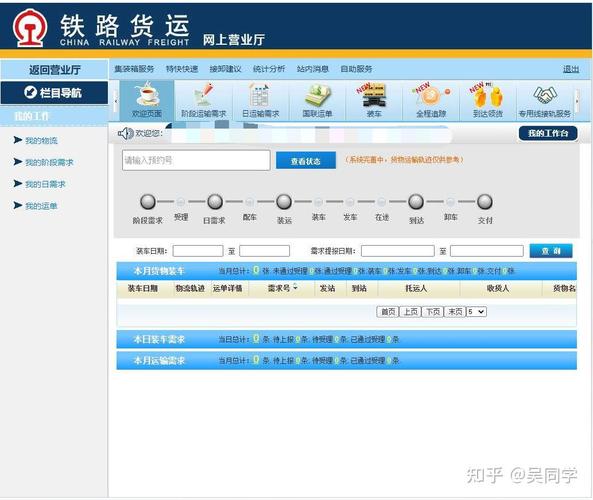Screen dimensions: 593x500
Task: Focus the 需求提报日期 end date field
Action: tap(487, 251)
